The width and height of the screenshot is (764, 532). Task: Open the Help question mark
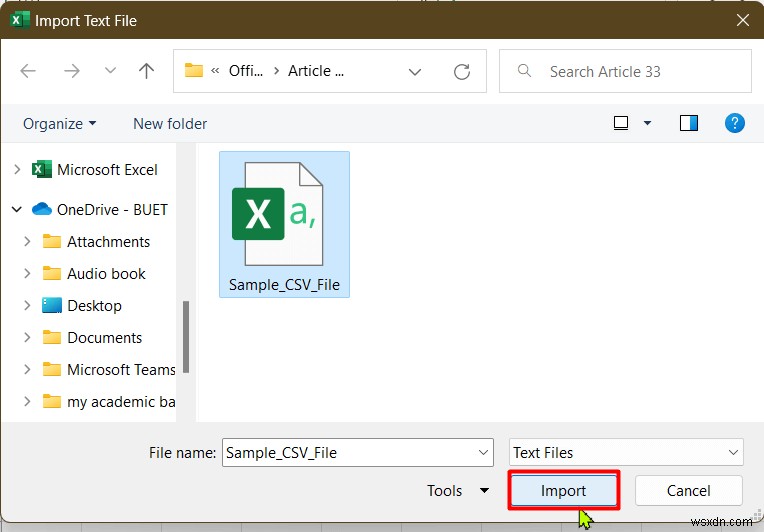click(x=734, y=123)
